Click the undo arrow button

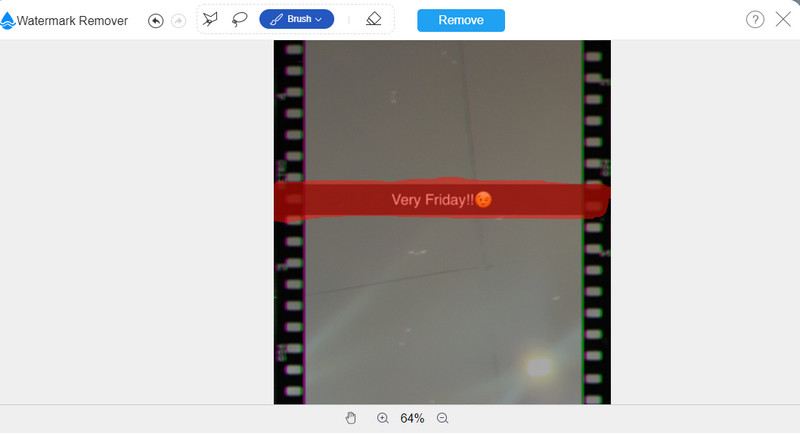pyautogui.click(x=156, y=20)
